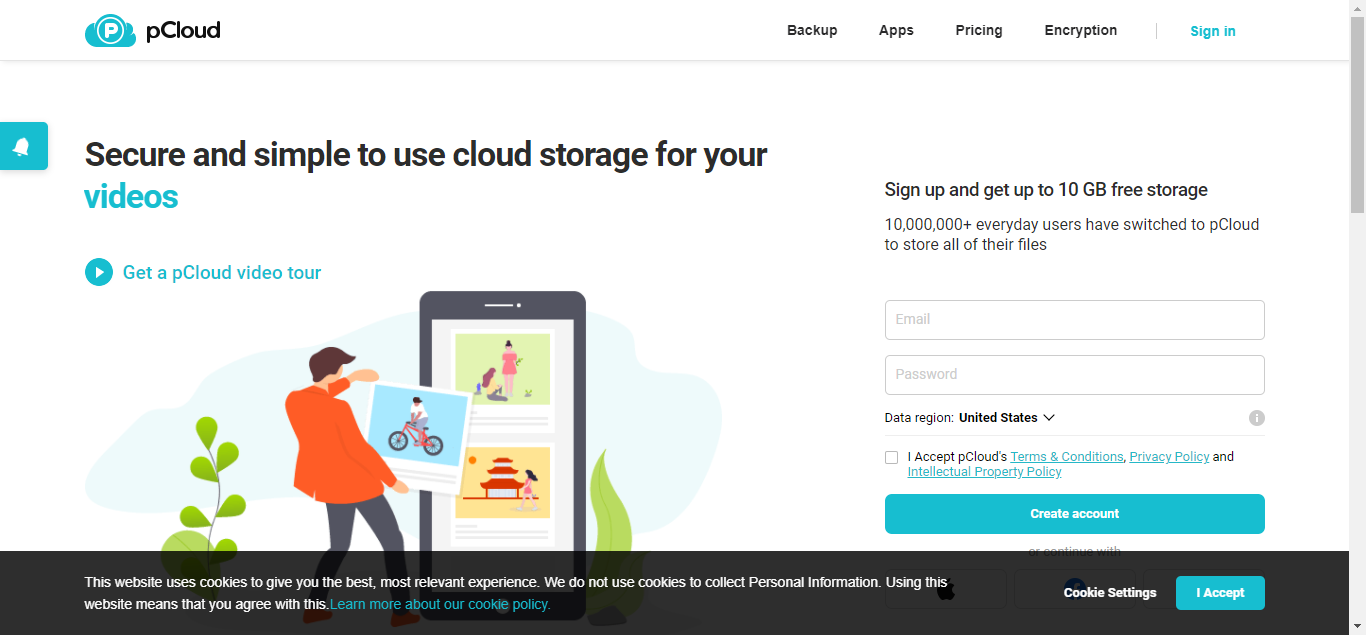This screenshot has width=1366, height=635.
Task: Click the bicycle photo in the illustration
Action: pyautogui.click(x=417, y=427)
